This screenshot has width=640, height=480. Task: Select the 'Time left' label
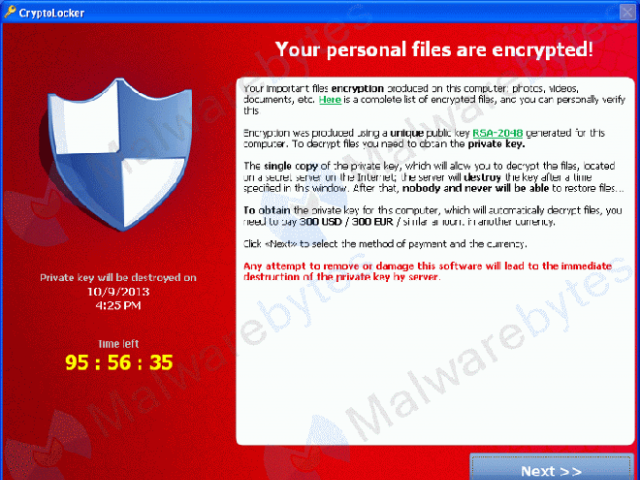[118, 344]
